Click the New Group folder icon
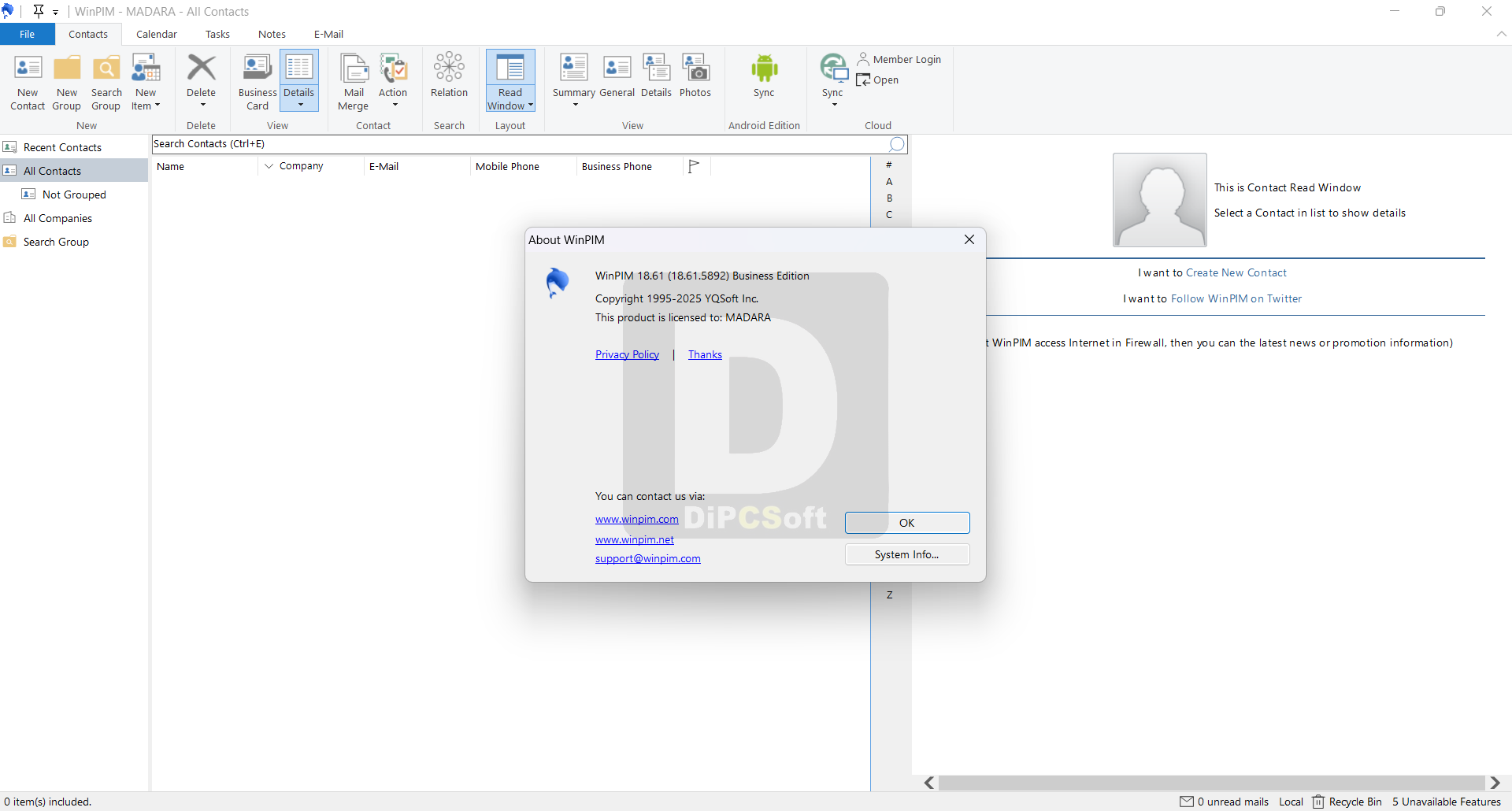 coord(67,69)
